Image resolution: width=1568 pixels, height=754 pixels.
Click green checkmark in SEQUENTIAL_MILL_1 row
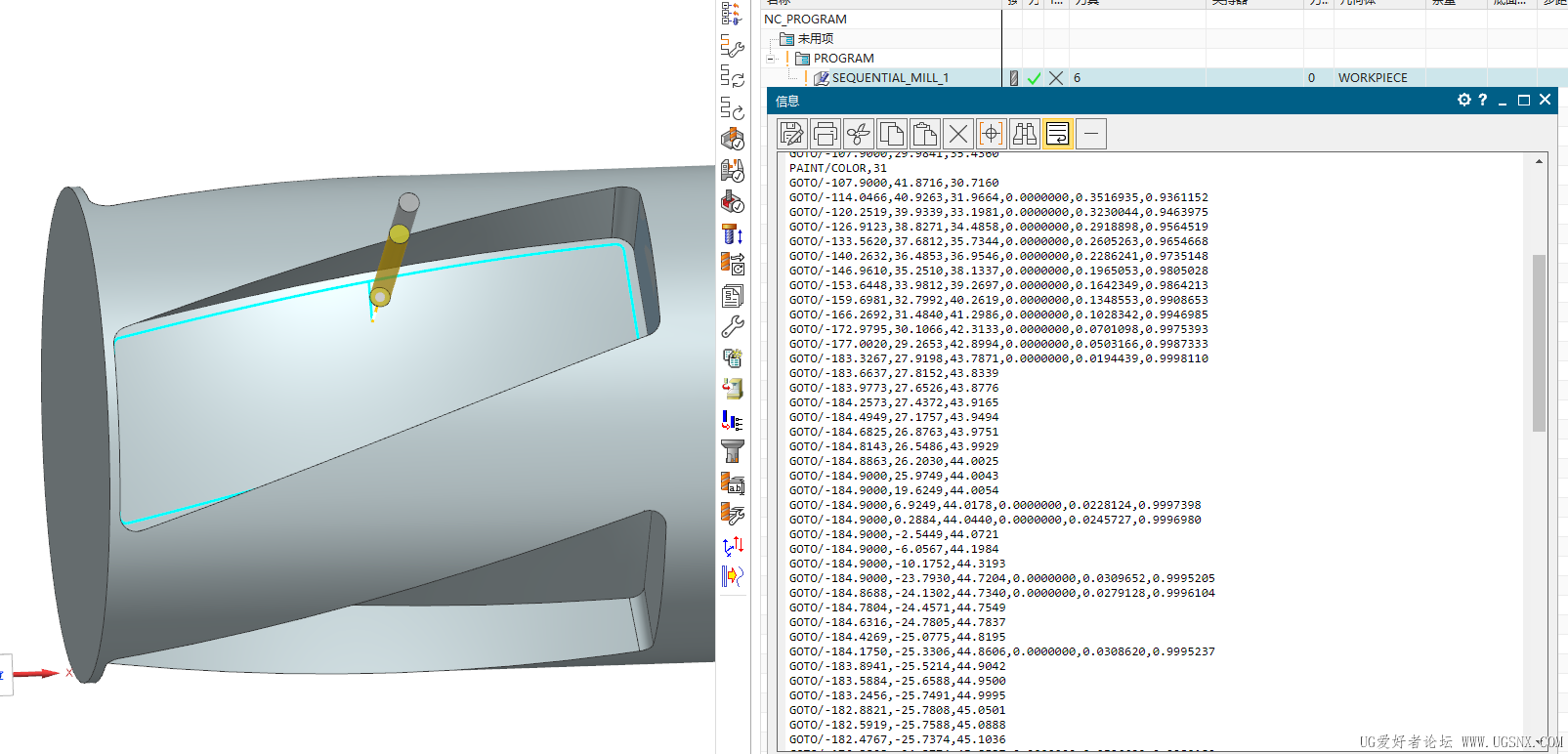[1034, 78]
